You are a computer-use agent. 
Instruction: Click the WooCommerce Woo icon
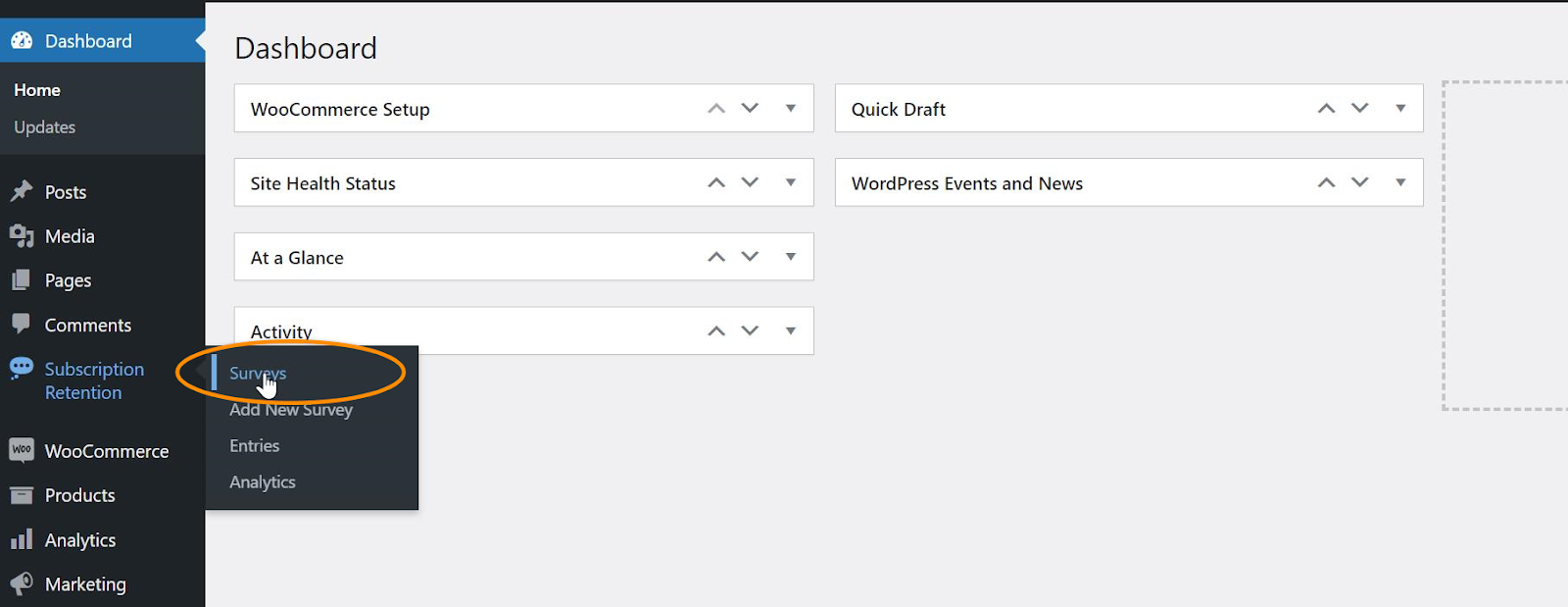point(22,450)
